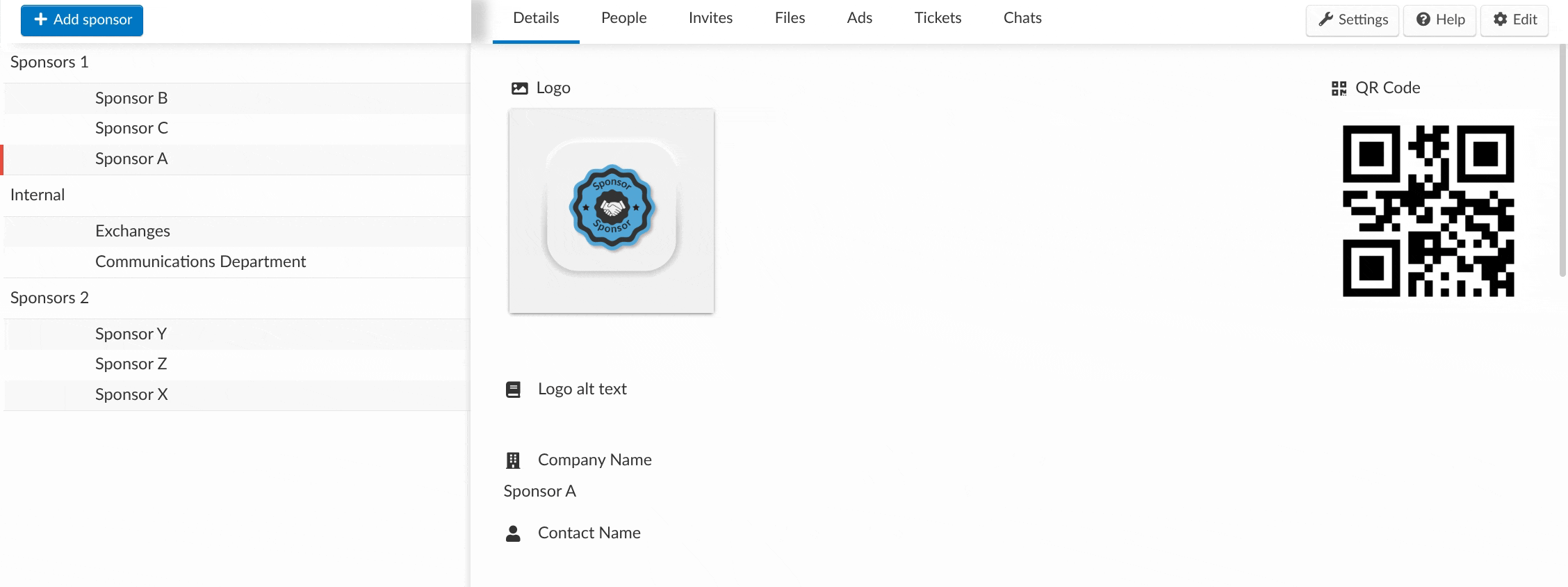Click the "QR Code" label
Image resolution: width=1568 pixels, height=587 pixels.
tap(1388, 88)
